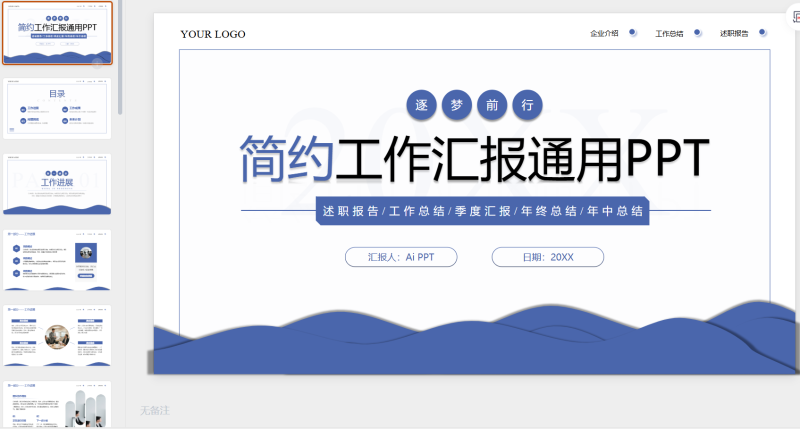
Task: Click the blue dot next to 工作总结
Action: coord(697,33)
